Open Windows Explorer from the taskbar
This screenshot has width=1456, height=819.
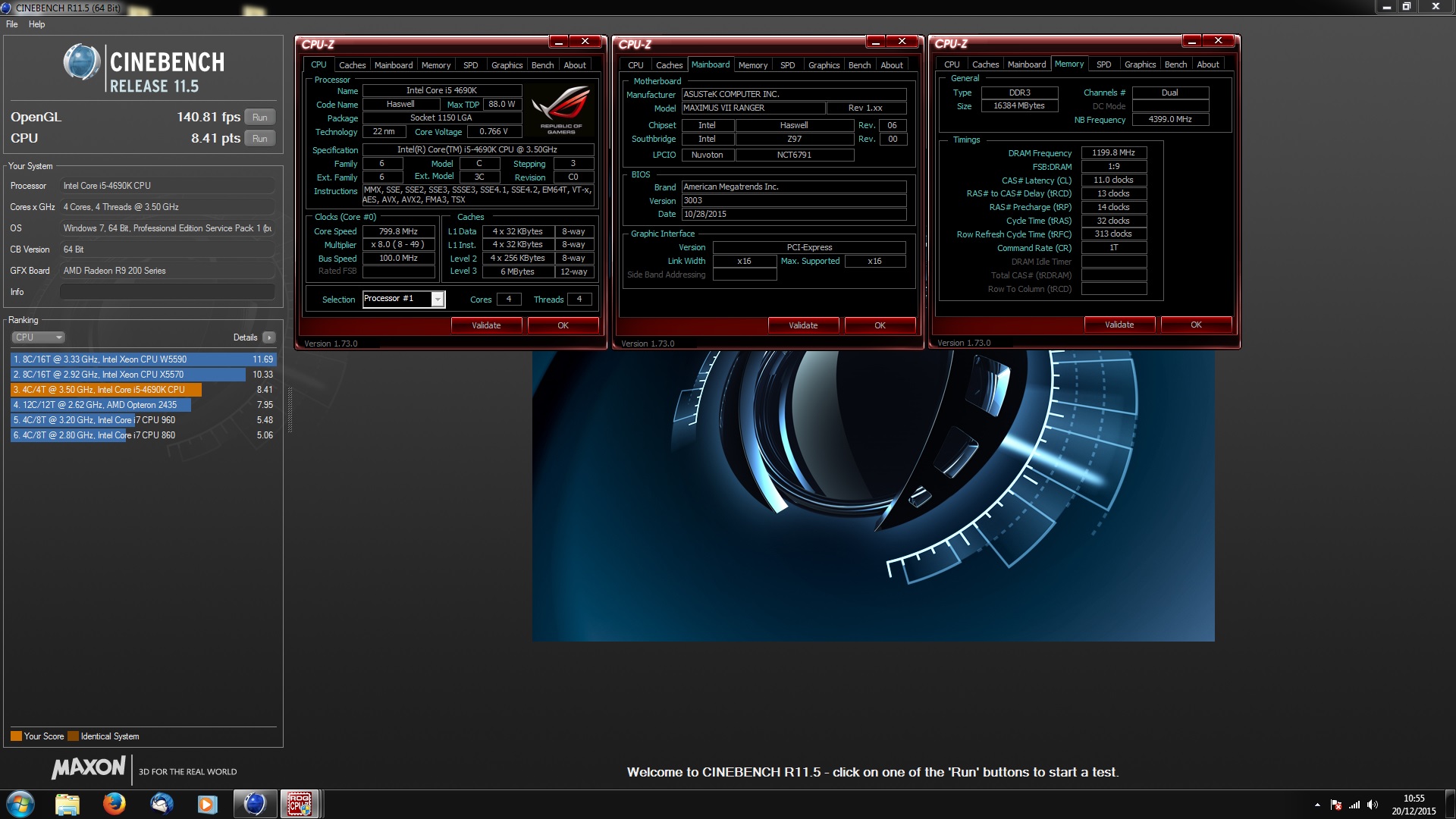67,804
